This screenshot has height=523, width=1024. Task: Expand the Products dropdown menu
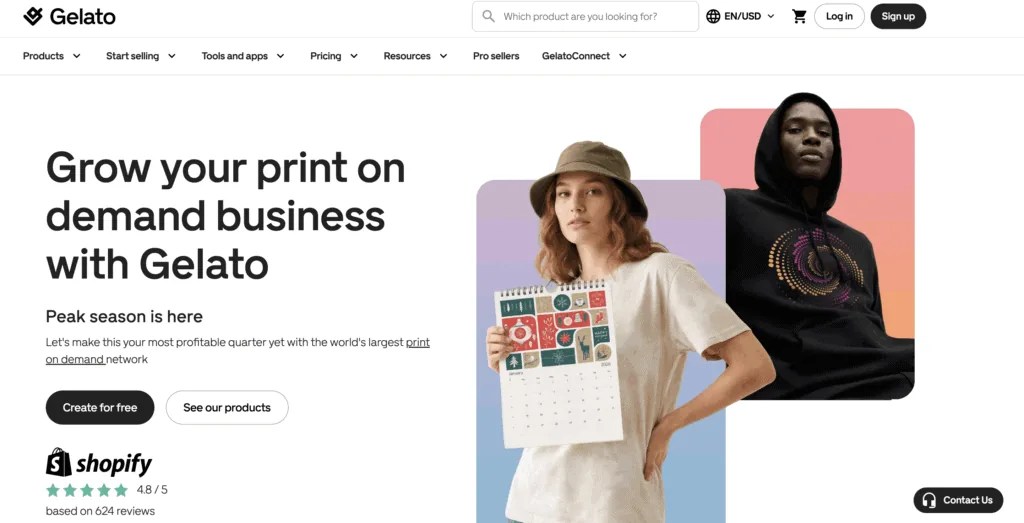[52, 56]
